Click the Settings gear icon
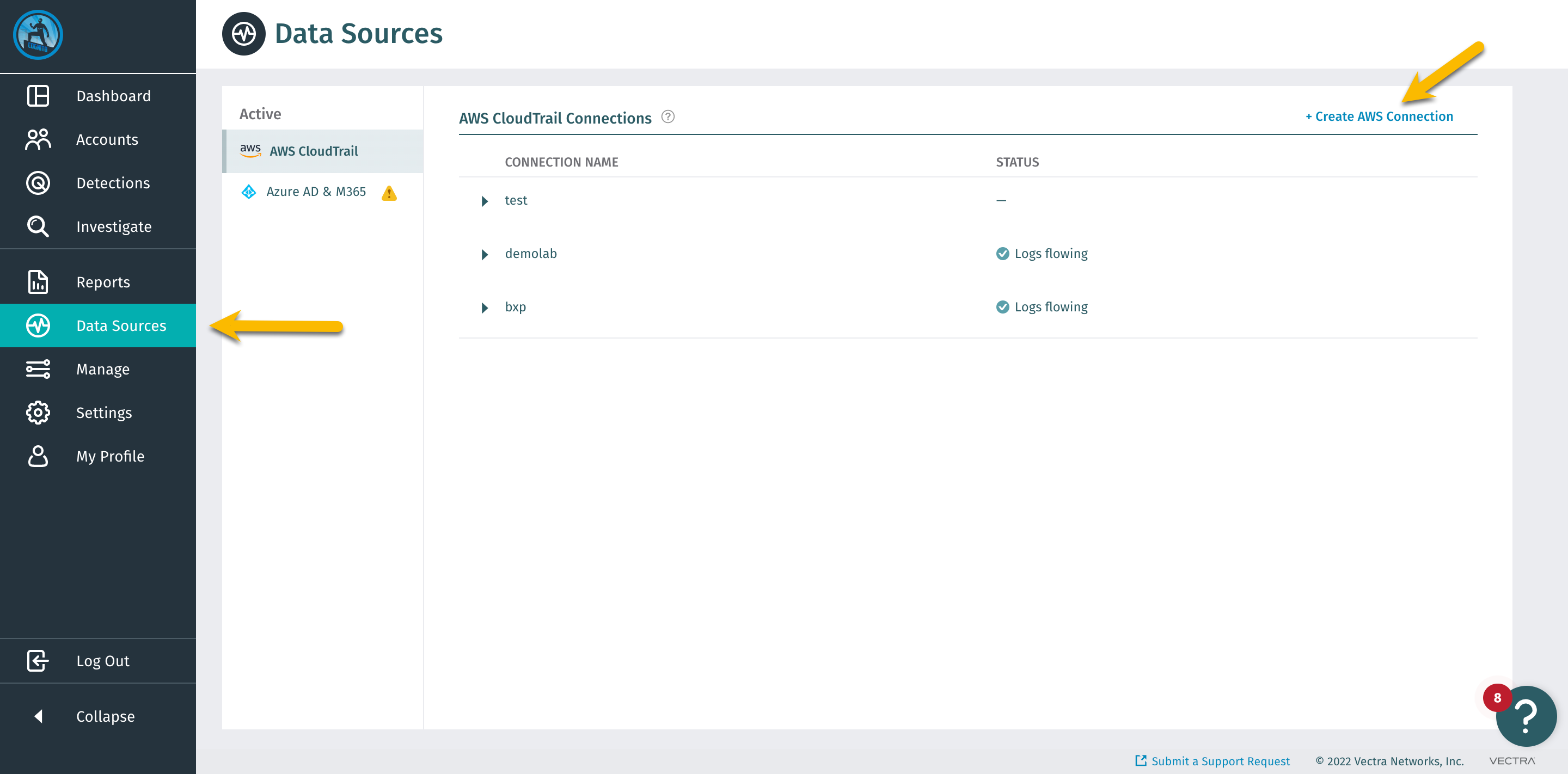 [38, 413]
